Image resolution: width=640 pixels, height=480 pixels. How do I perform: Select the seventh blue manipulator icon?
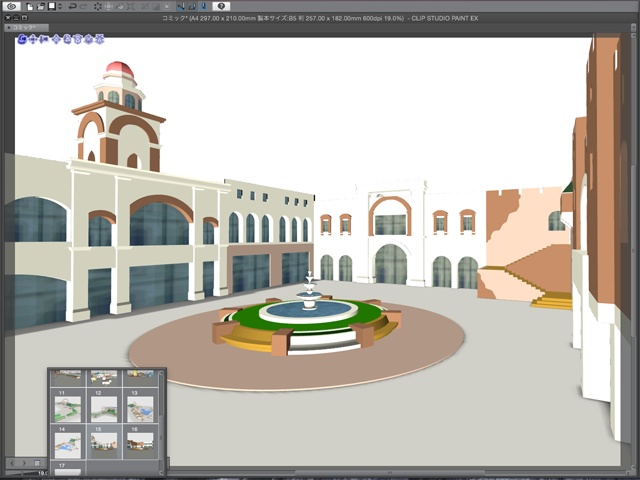[x=88, y=39]
